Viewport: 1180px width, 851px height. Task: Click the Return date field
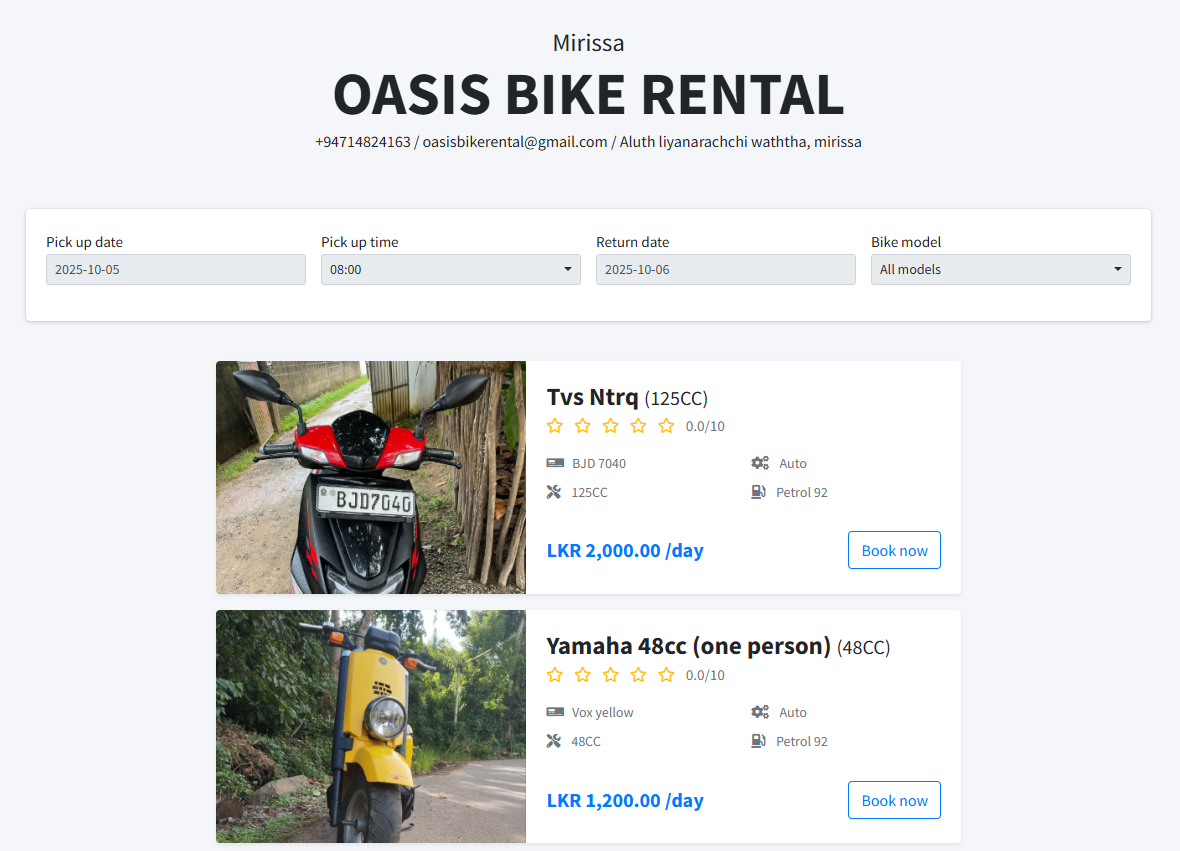(x=725, y=269)
